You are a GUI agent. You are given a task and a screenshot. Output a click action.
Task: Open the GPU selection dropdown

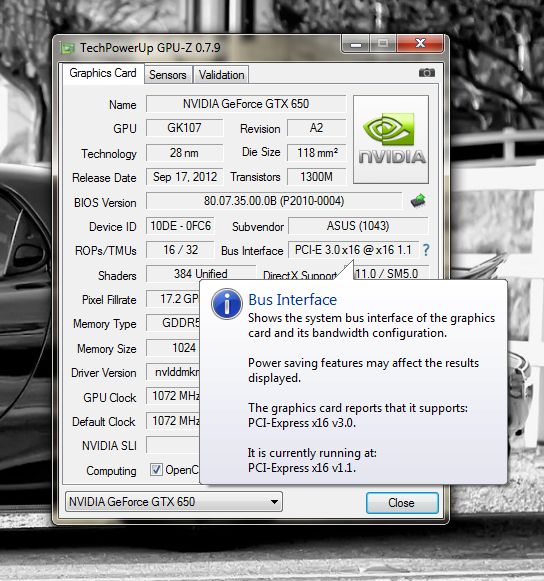pos(173,502)
